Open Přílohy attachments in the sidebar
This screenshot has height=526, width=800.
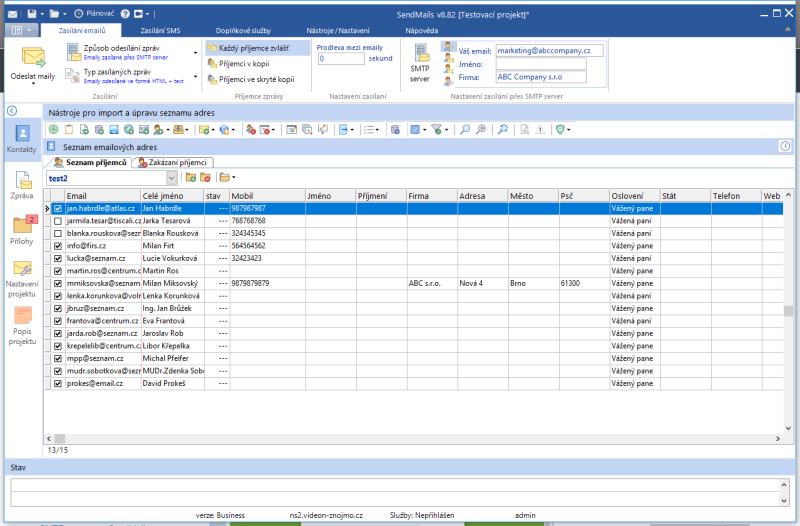(21, 230)
